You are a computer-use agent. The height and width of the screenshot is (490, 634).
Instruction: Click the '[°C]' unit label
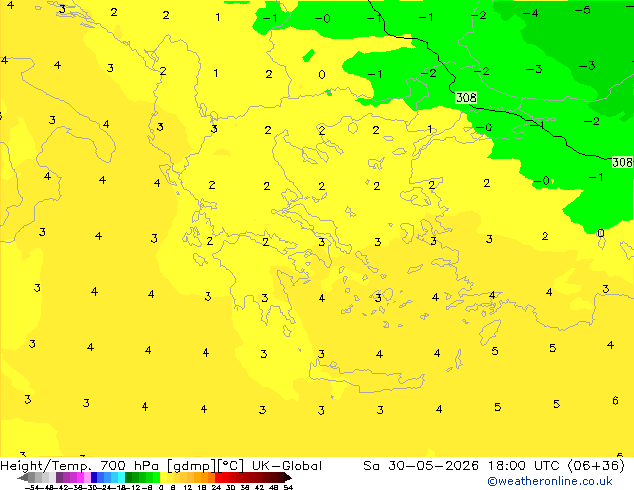[x=231, y=466]
